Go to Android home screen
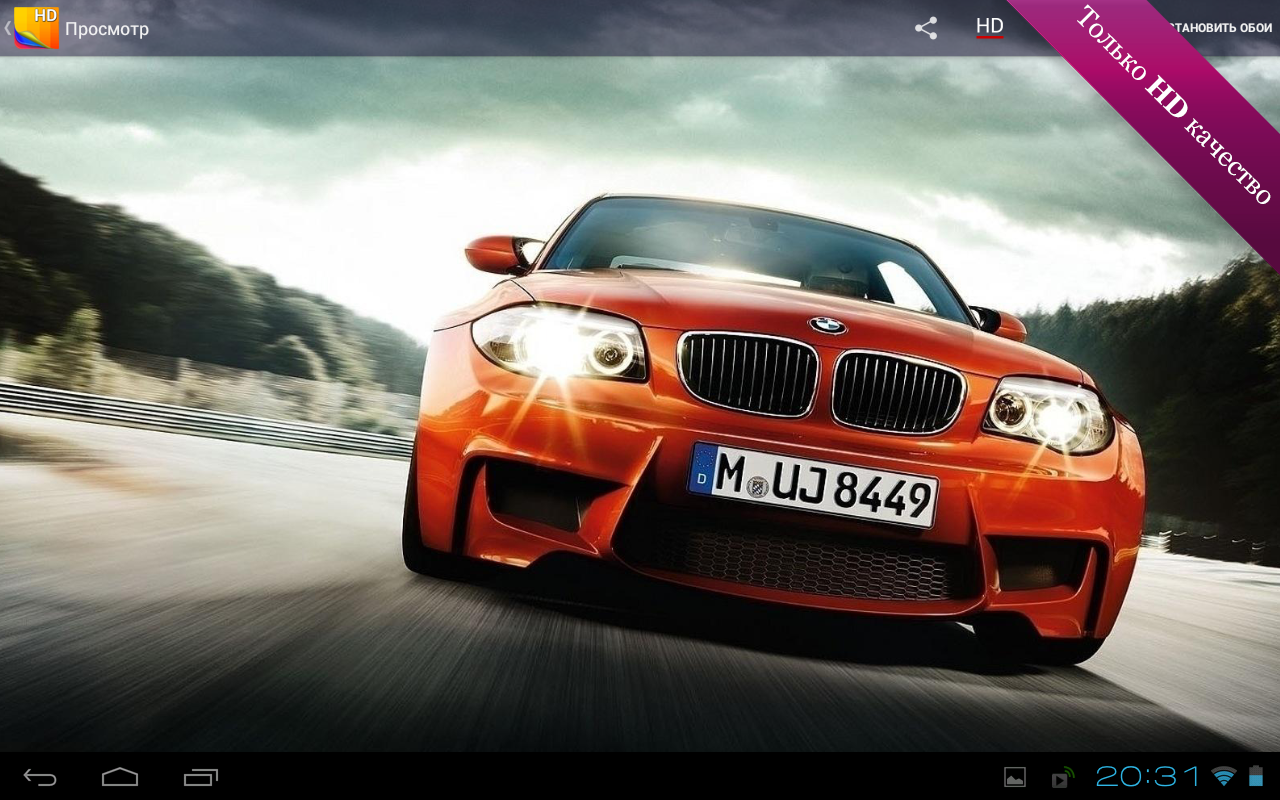The image size is (1280, 800). (120, 777)
